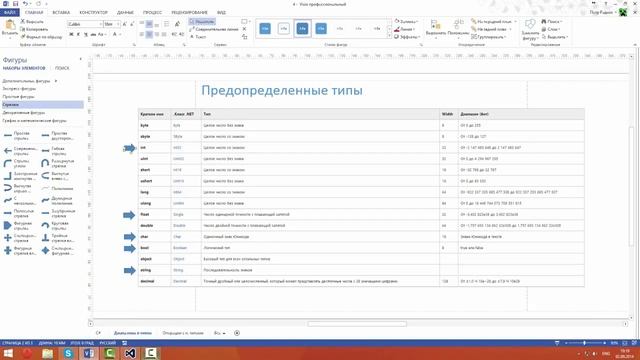Click the Align (Выровнять) button

436,29
